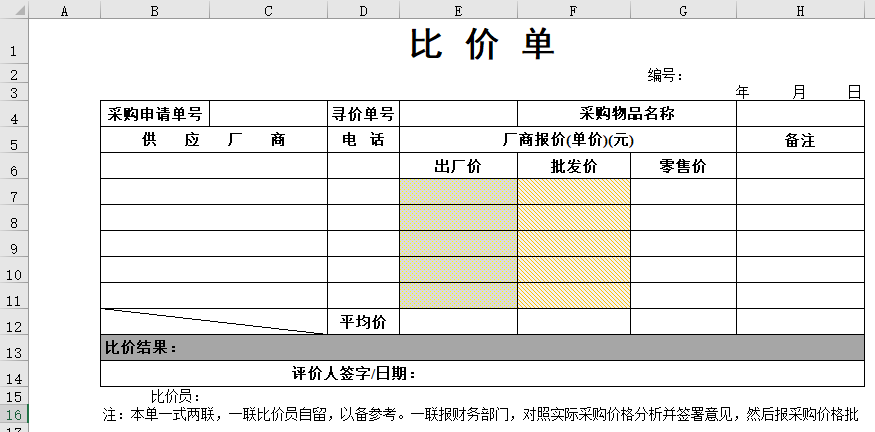Click the 平均价 cell
This screenshot has width=875, height=432.
tap(363, 321)
